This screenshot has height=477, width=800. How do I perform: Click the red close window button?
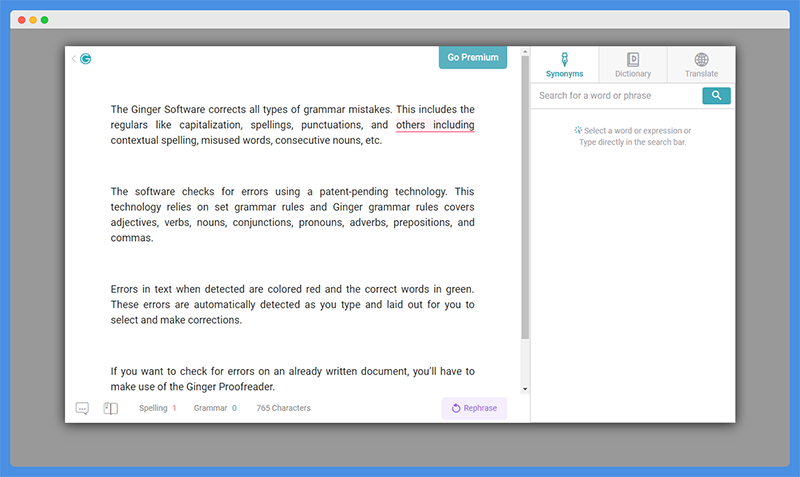coord(21,20)
